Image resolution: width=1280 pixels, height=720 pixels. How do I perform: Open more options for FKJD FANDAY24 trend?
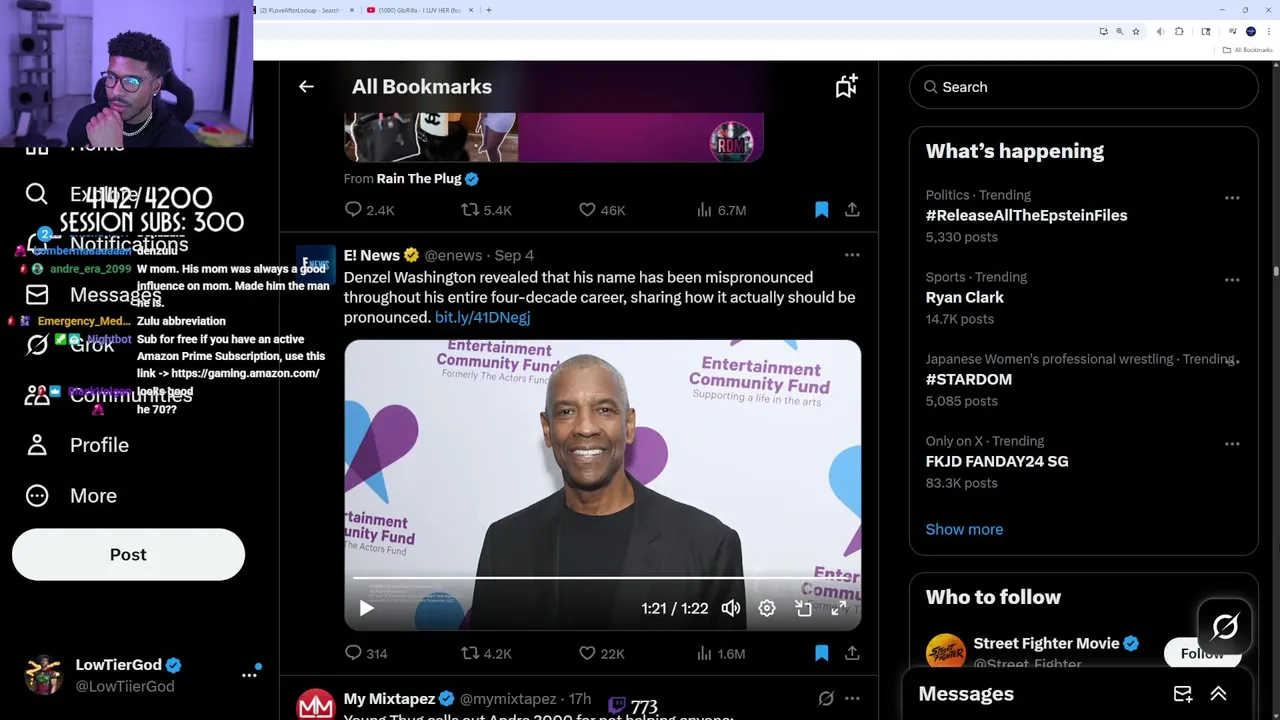click(x=1232, y=444)
